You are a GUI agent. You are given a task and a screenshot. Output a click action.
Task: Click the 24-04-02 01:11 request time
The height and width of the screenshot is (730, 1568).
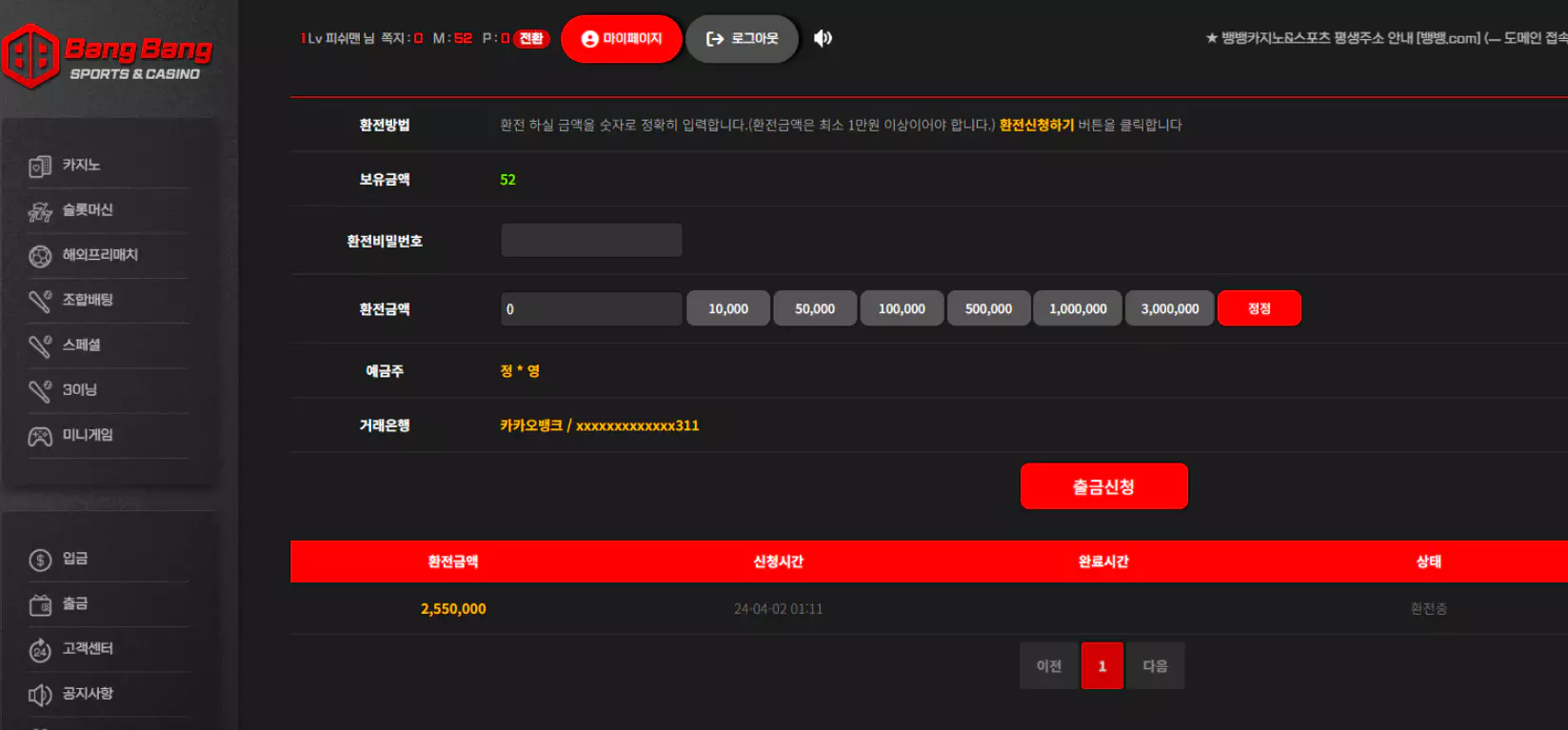[x=779, y=609]
